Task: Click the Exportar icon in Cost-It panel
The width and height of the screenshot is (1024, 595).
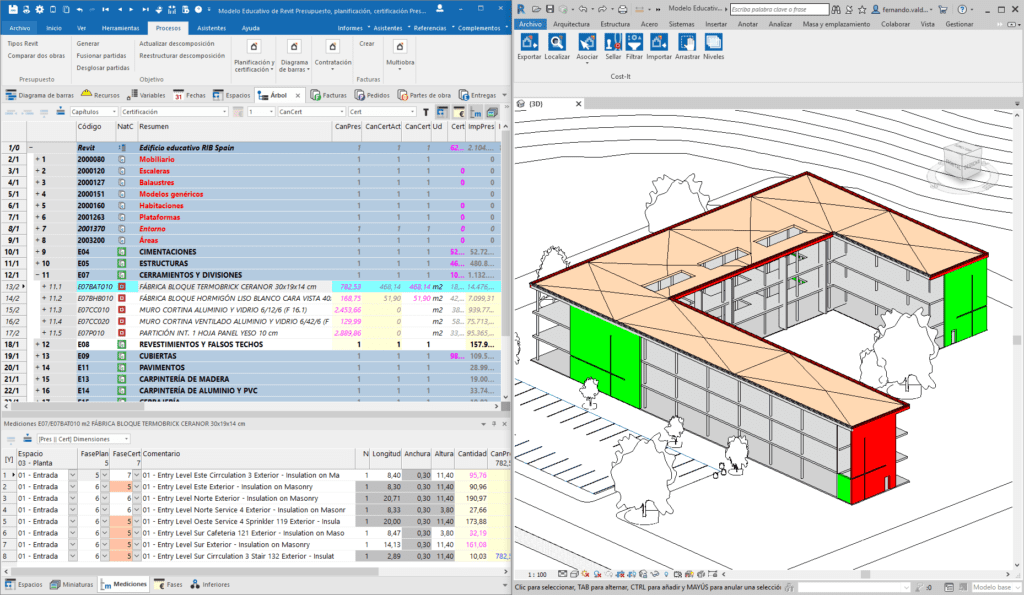Action: [529, 42]
